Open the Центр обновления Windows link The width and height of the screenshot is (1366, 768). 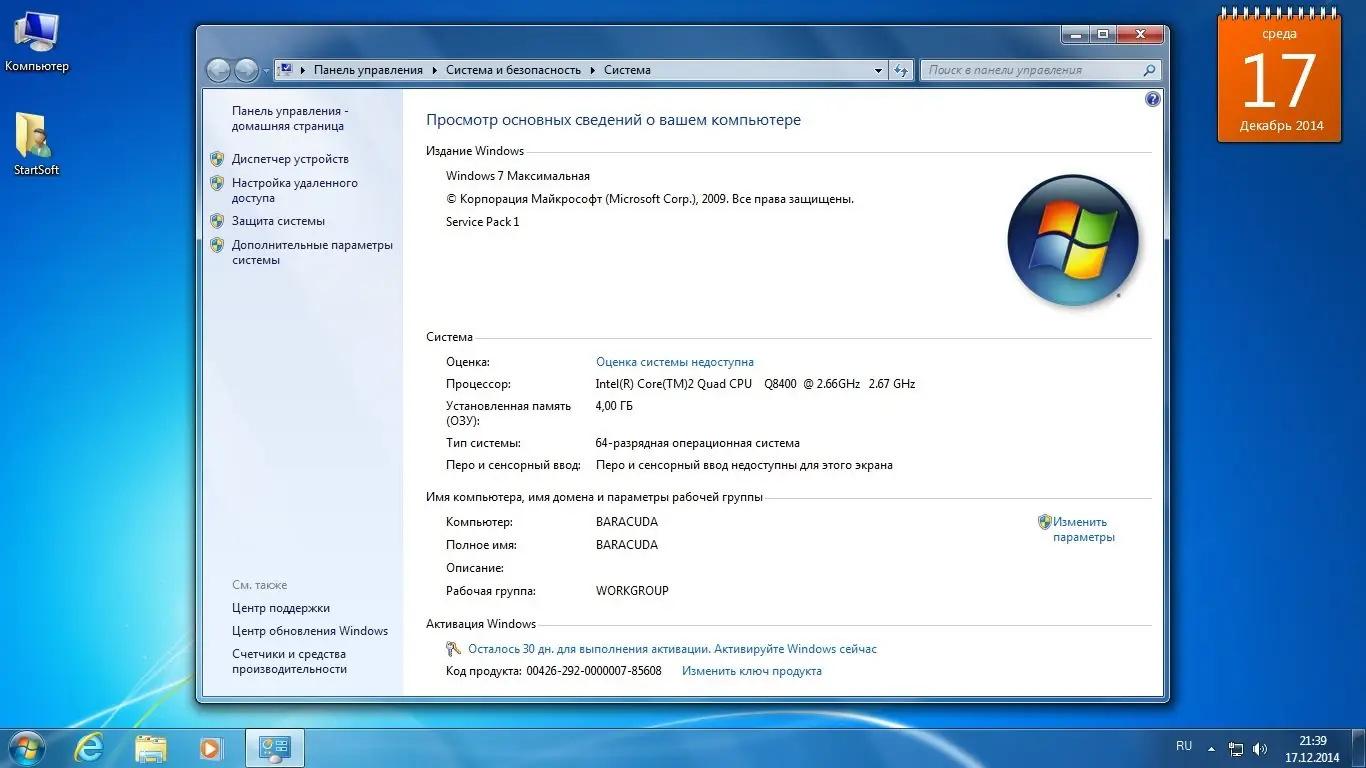click(310, 631)
